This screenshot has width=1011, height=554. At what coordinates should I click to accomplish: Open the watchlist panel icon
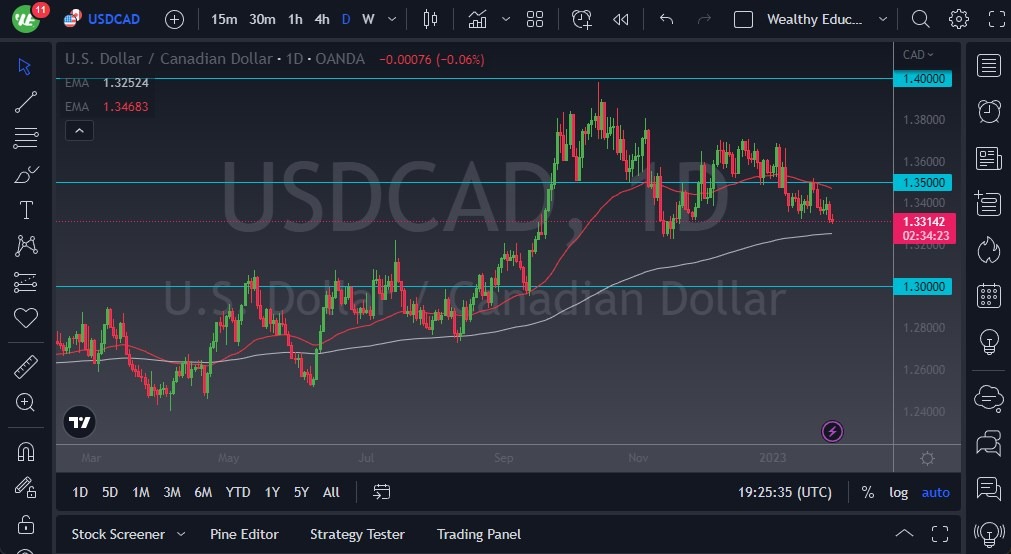click(988, 65)
